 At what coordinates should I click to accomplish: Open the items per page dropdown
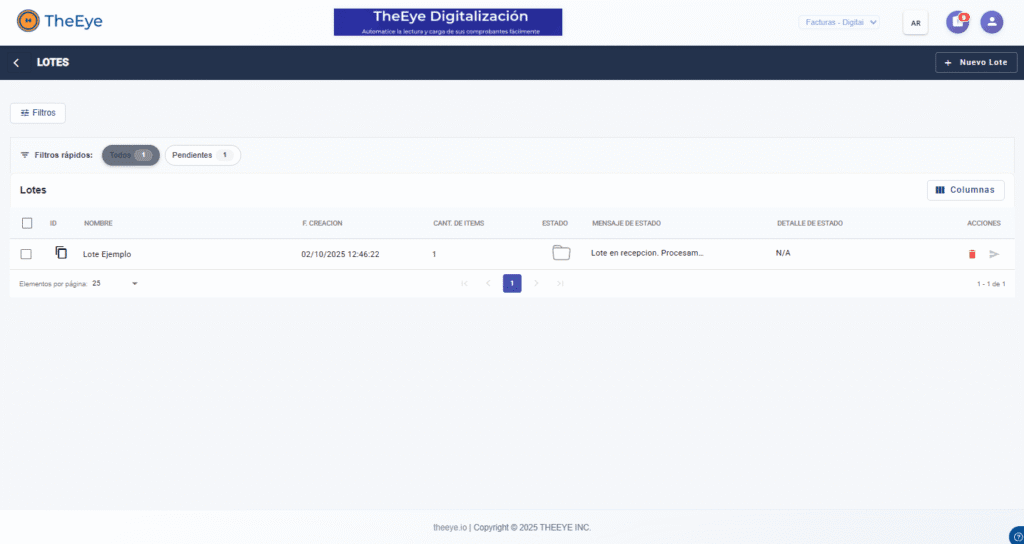point(115,283)
